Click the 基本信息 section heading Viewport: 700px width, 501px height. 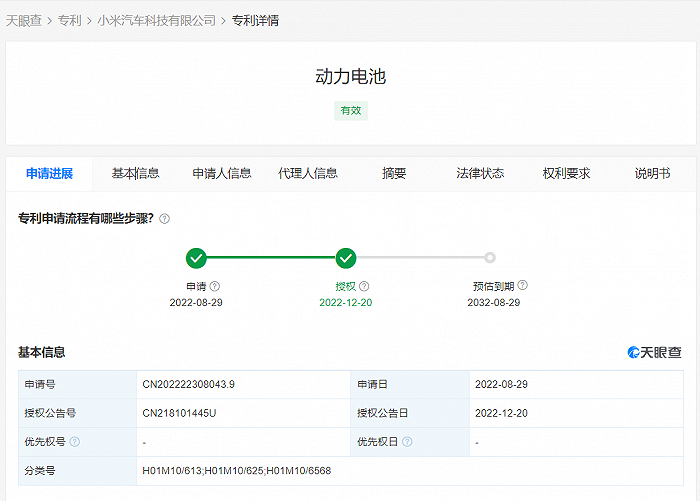(42, 352)
